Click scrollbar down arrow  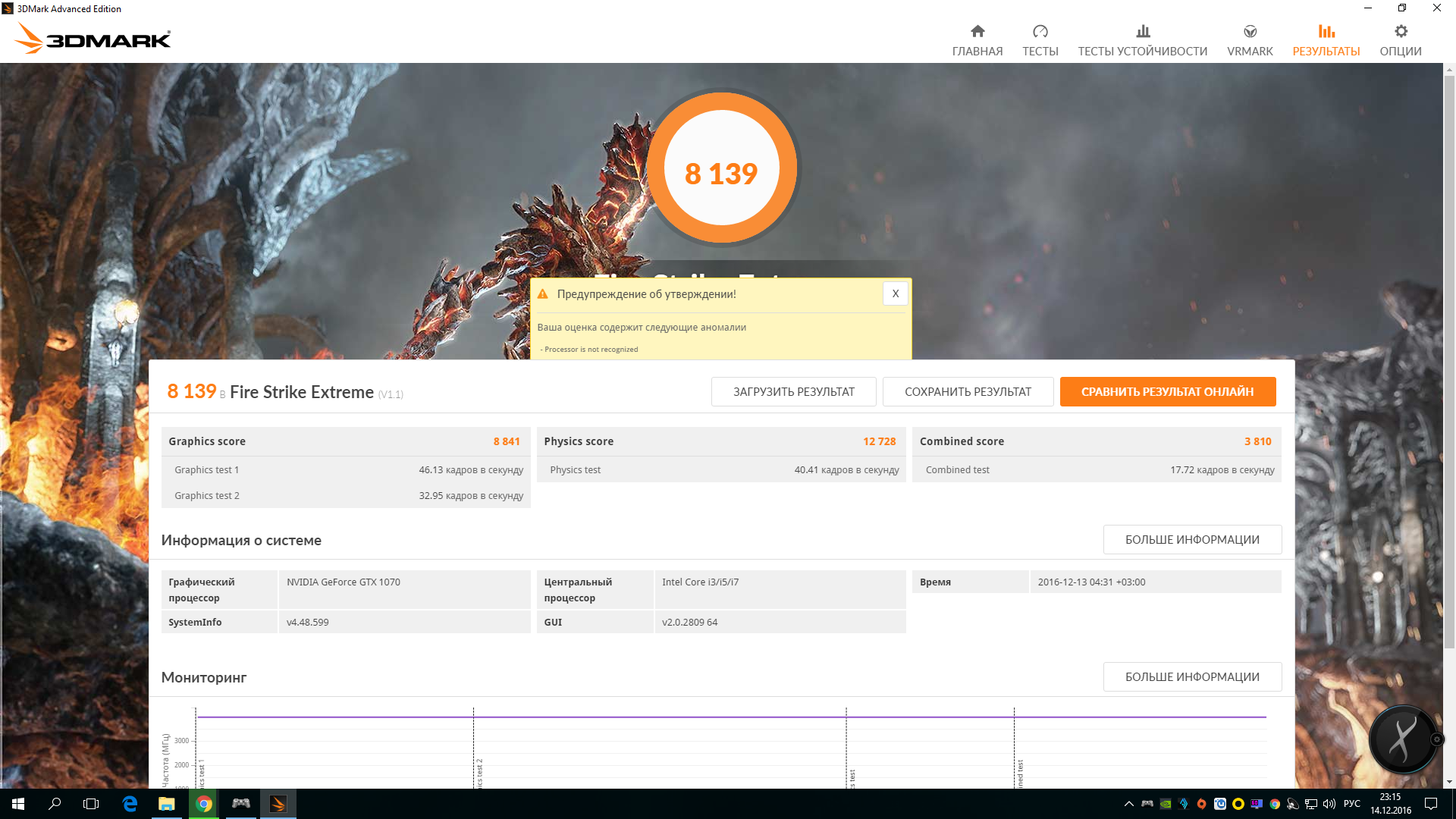(1449, 782)
